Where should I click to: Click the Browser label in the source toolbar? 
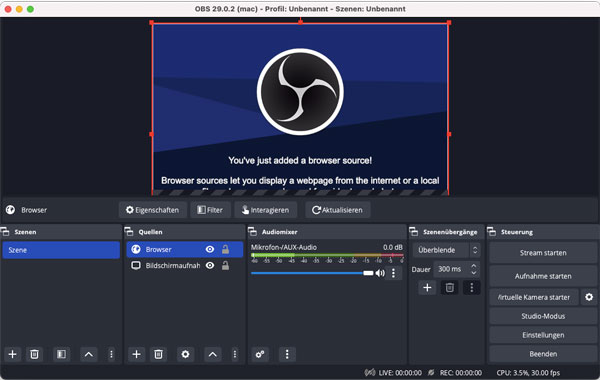coord(34,210)
